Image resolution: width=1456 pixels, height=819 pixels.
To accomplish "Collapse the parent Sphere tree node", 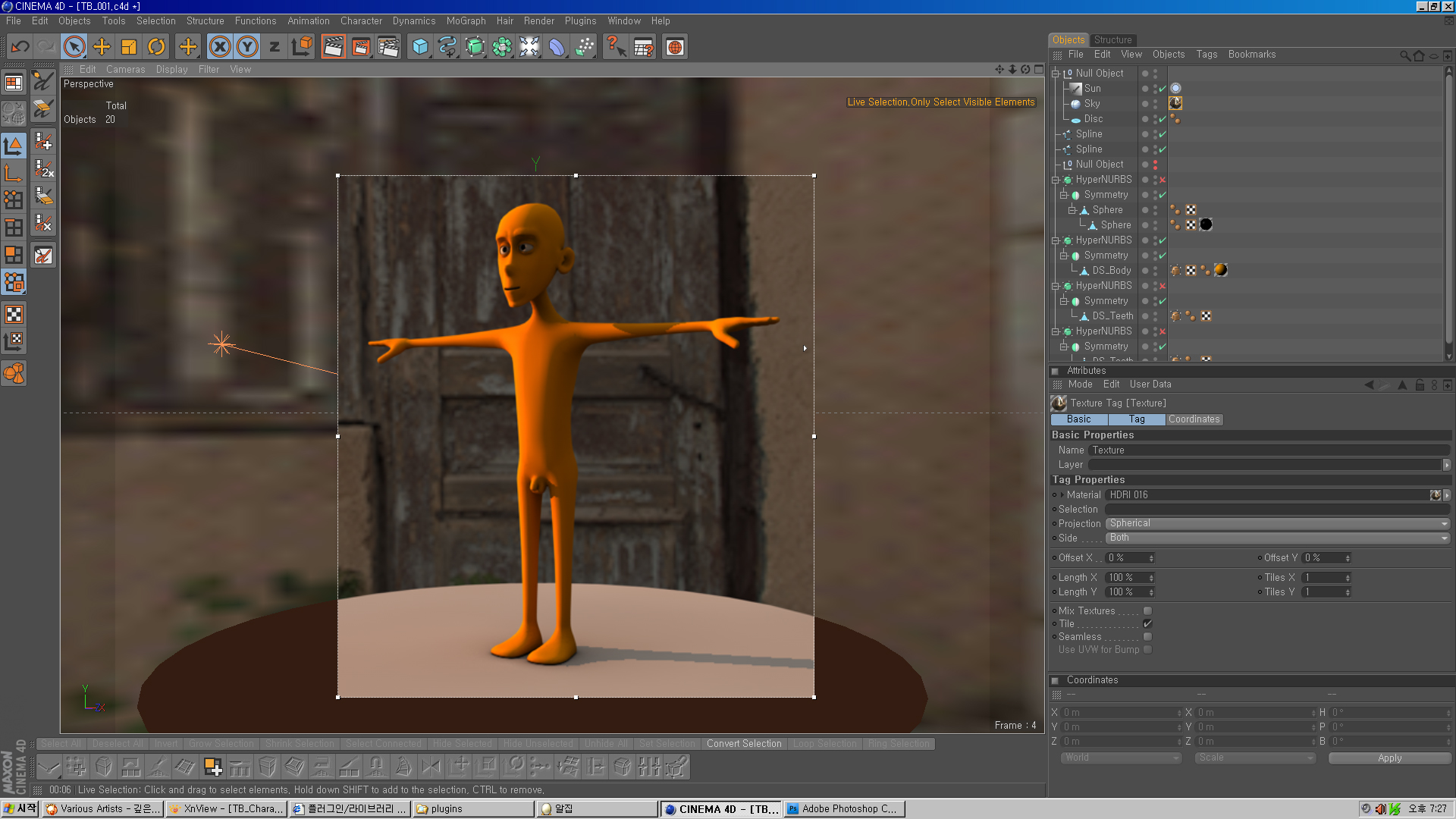I will [x=1072, y=210].
